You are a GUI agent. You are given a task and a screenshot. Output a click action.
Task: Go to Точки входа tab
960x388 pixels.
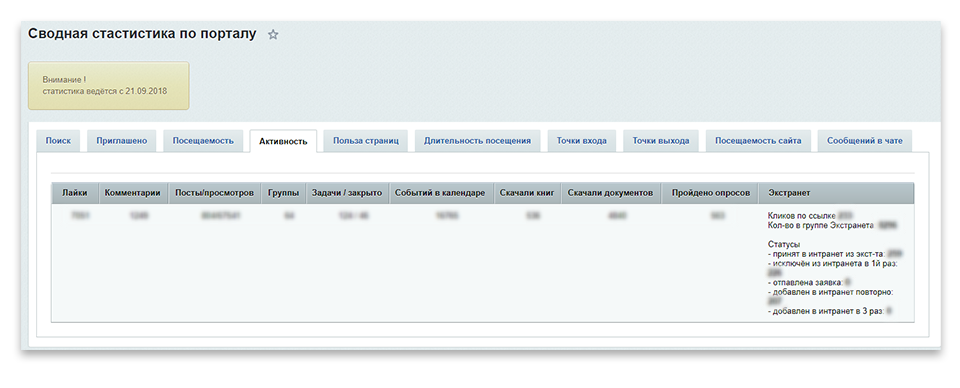(582, 141)
